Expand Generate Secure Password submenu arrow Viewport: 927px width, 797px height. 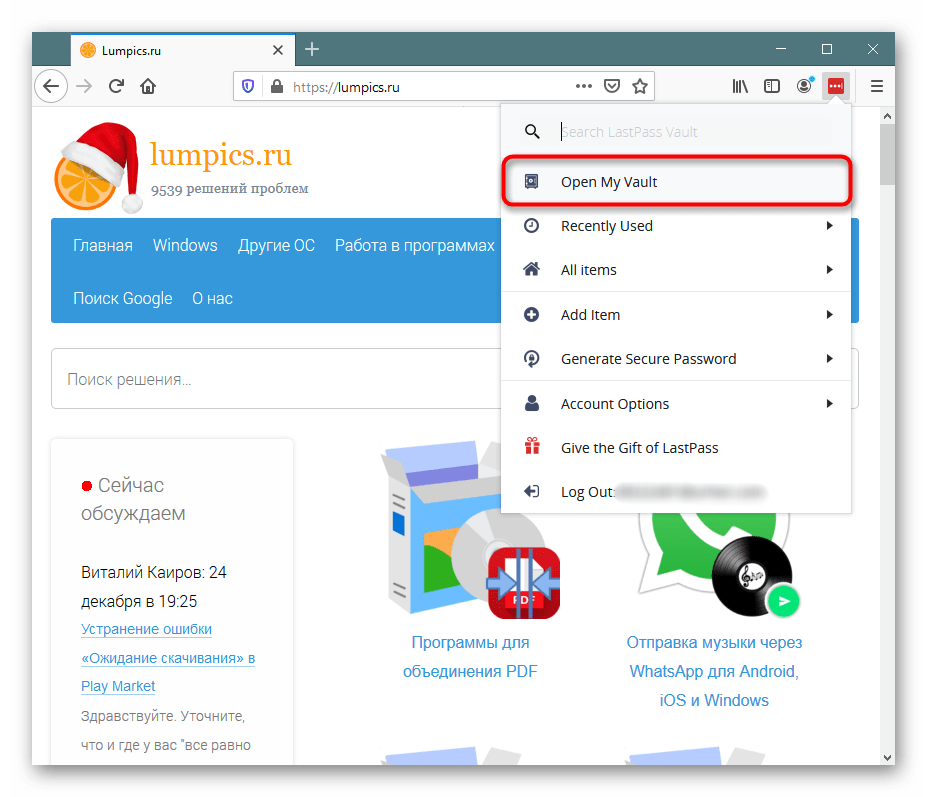(829, 358)
